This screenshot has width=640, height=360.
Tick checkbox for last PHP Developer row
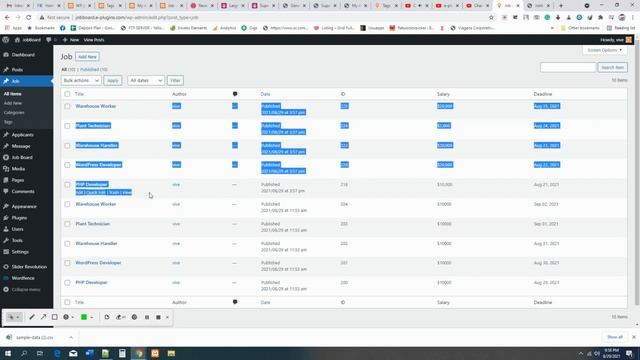pyautogui.click(x=67, y=282)
